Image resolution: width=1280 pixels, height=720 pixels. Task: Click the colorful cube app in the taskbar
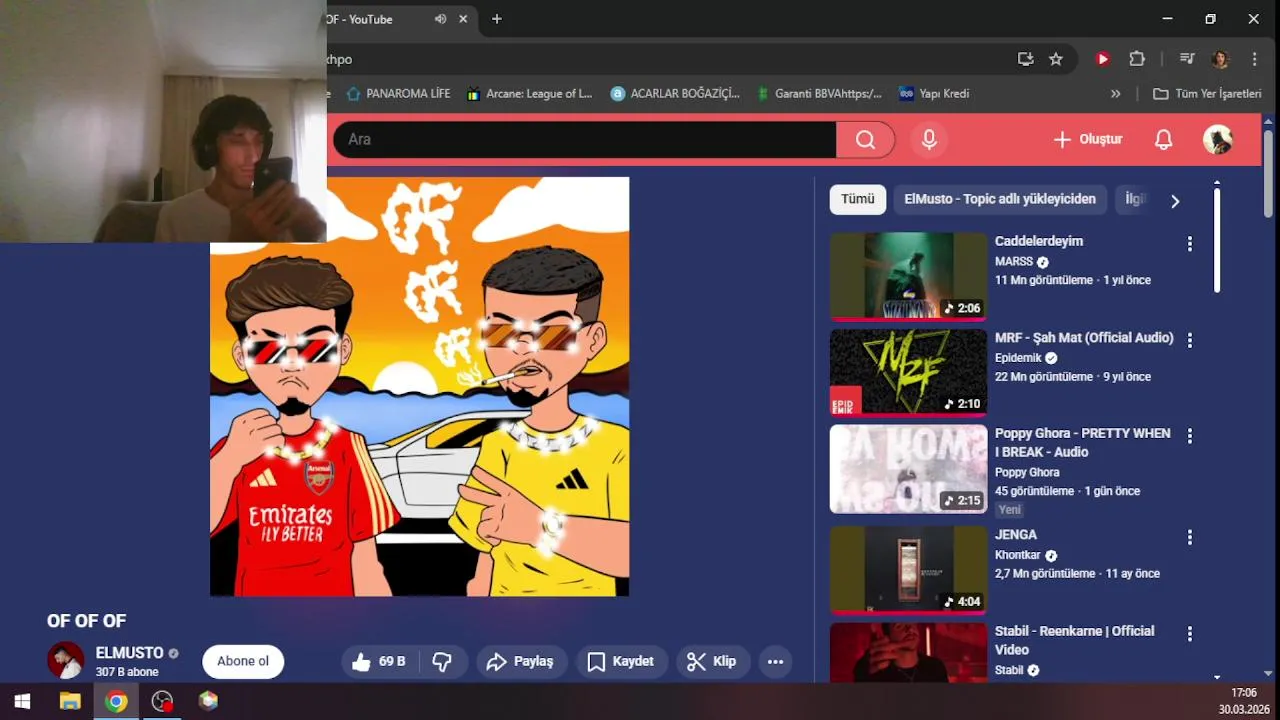coord(208,701)
